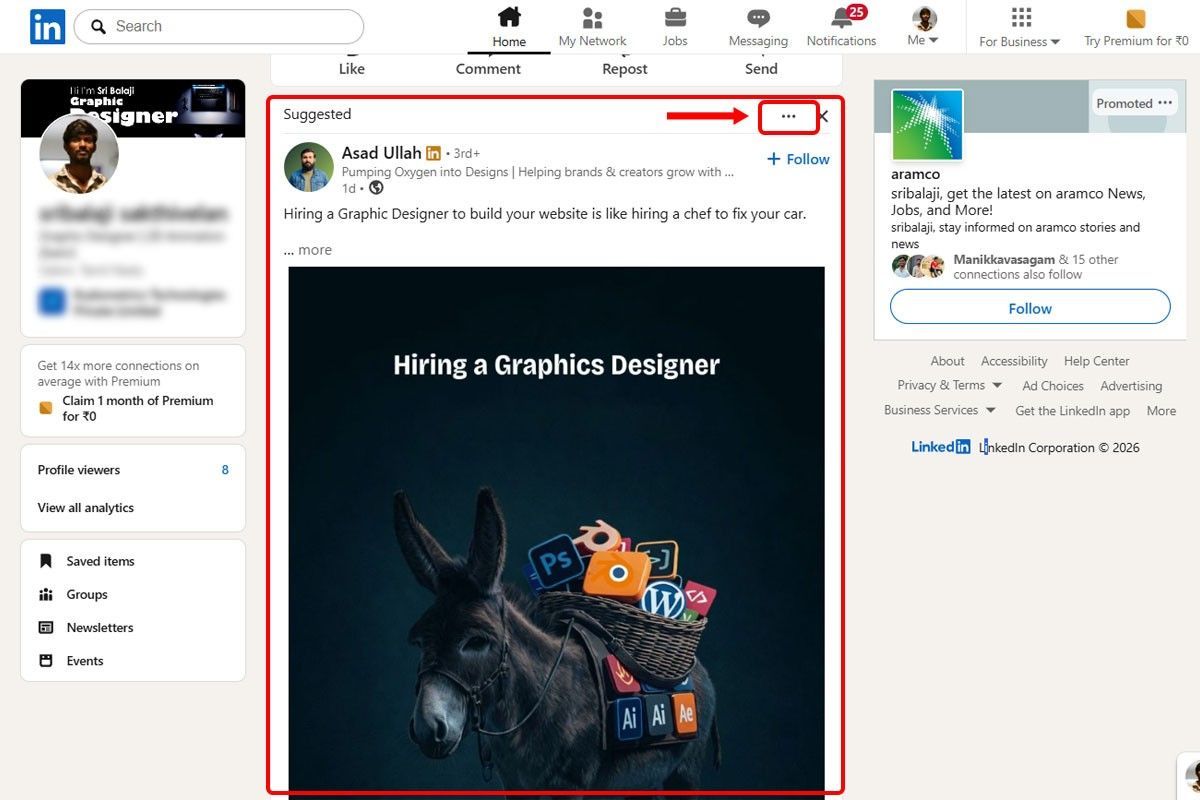Screen dimensions: 1200x800
Task: Open the About footer link
Action: point(947,361)
